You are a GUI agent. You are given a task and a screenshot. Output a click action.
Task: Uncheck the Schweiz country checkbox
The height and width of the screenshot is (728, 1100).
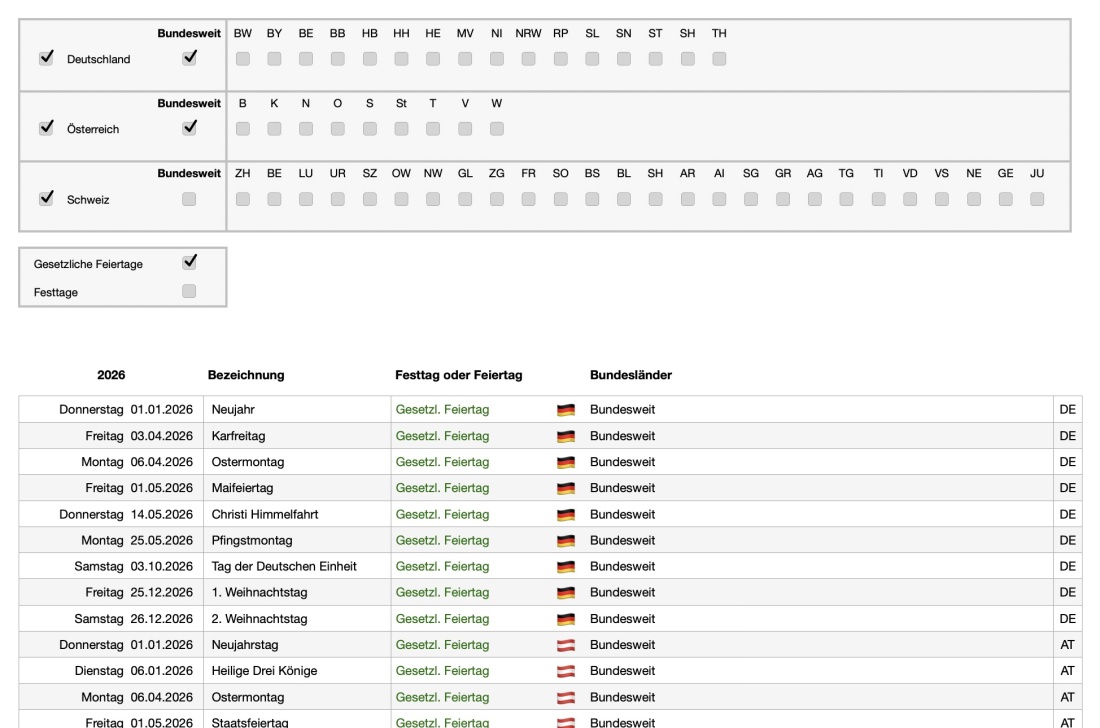pyautogui.click(x=45, y=198)
